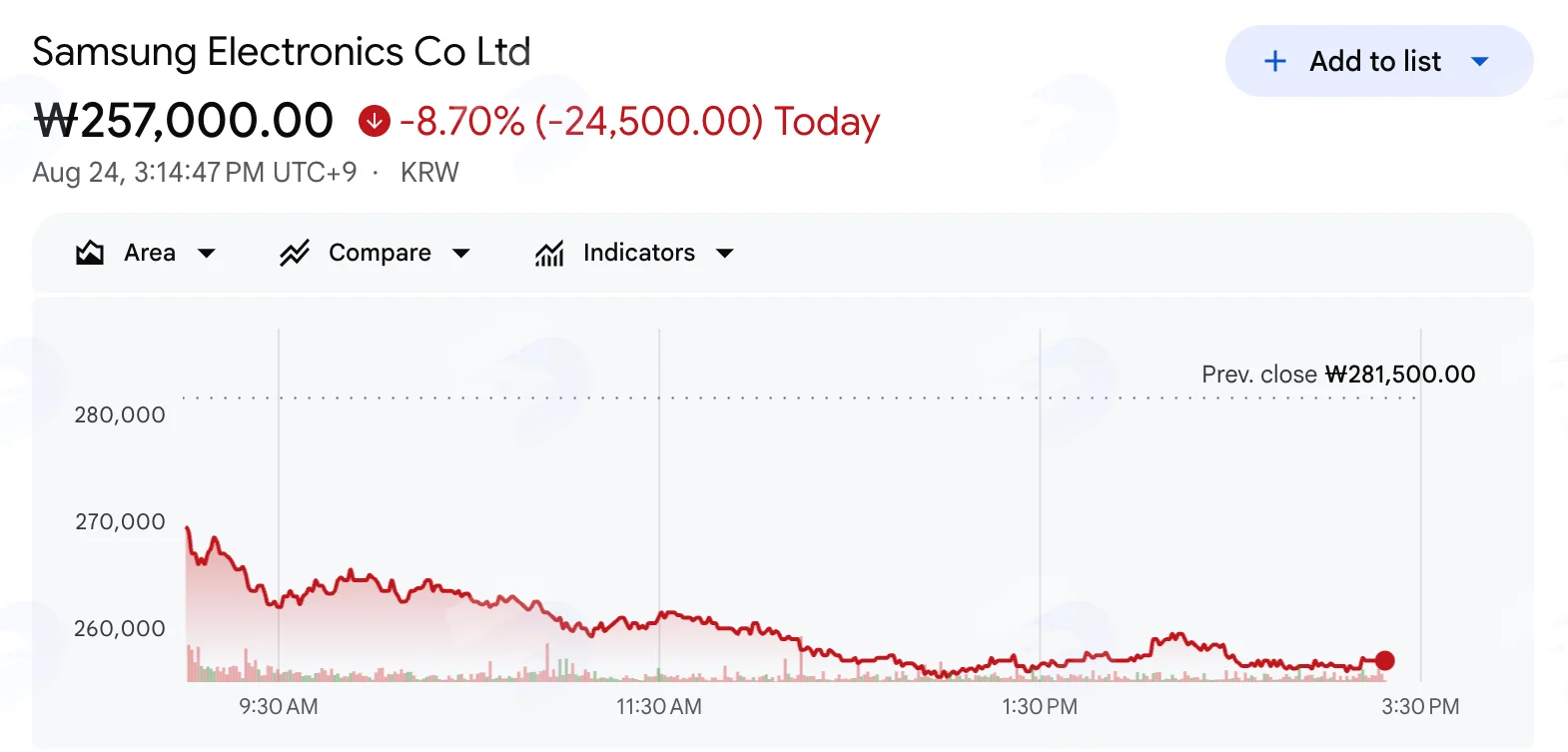
Task: Click the -8.70% Today change text
Action: (x=639, y=122)
